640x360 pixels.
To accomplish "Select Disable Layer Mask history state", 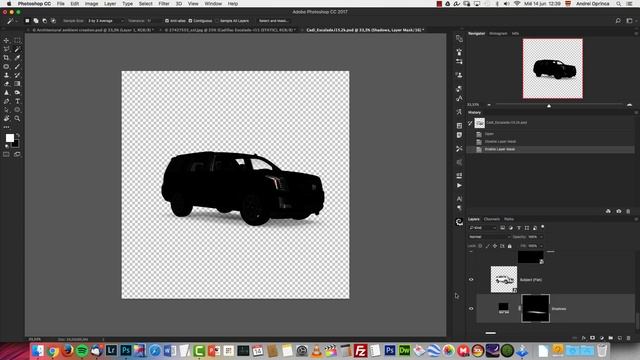I will (500, 142).
